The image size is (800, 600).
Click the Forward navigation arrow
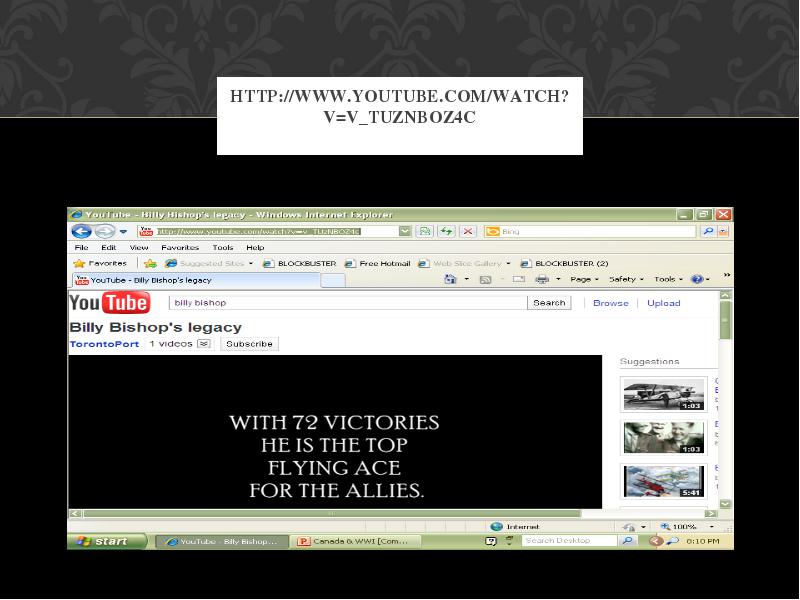105,232
